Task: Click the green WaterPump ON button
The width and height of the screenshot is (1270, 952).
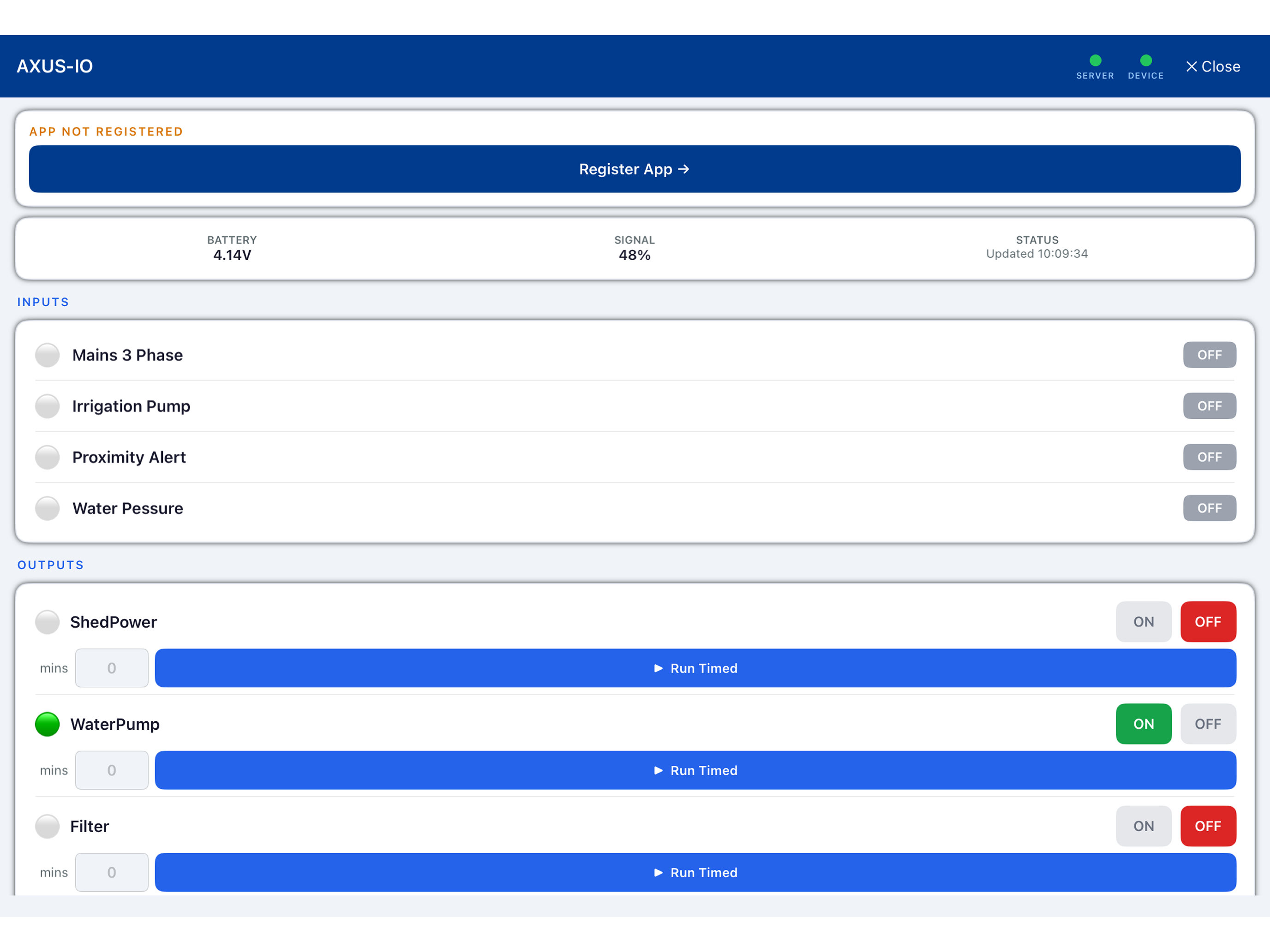Action: (1143, 724)
